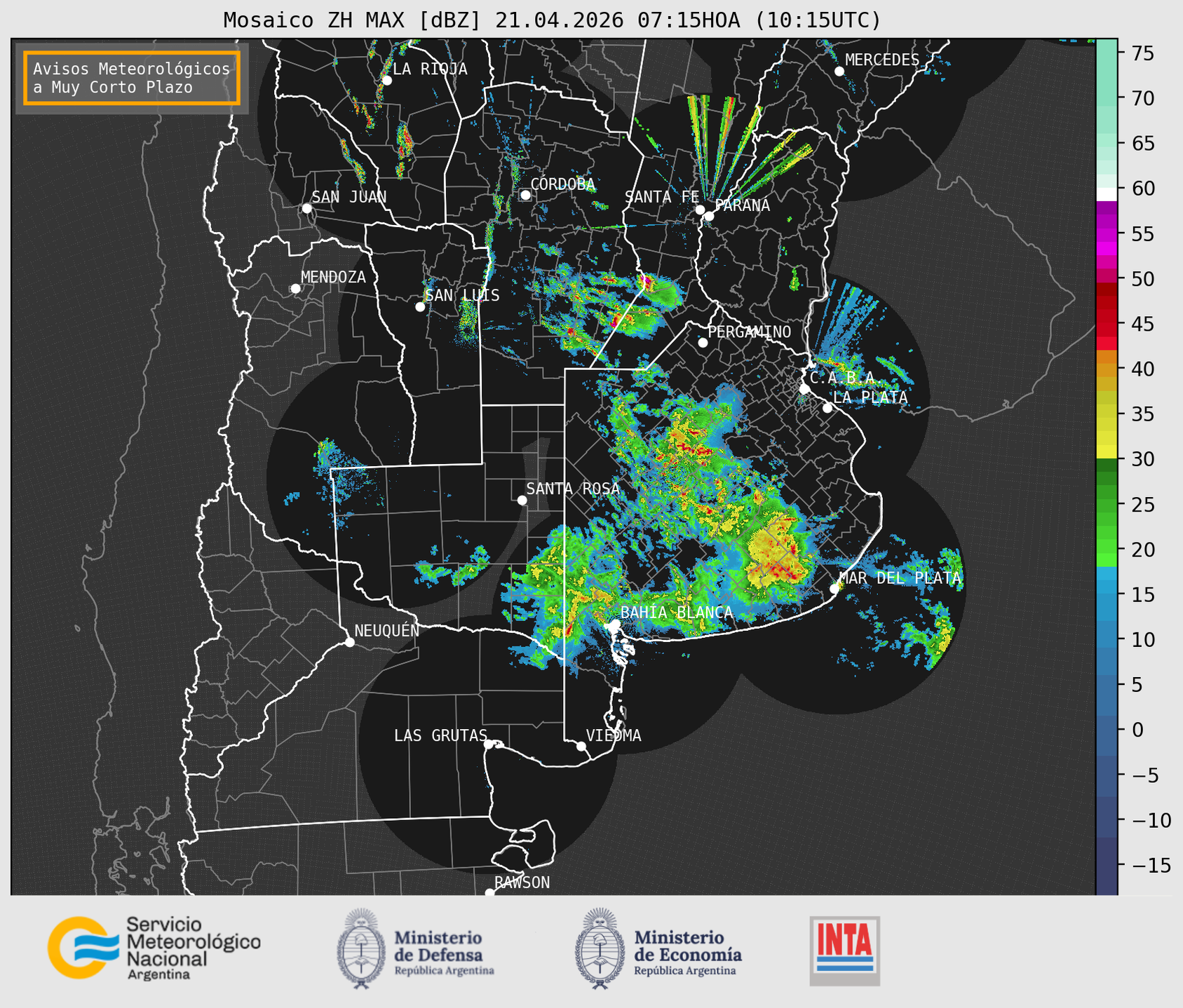The height and width of the screenshot is (1008, 1183).
Task: Click the Santa Rosa city marker dot
Action: click(522, 500)
